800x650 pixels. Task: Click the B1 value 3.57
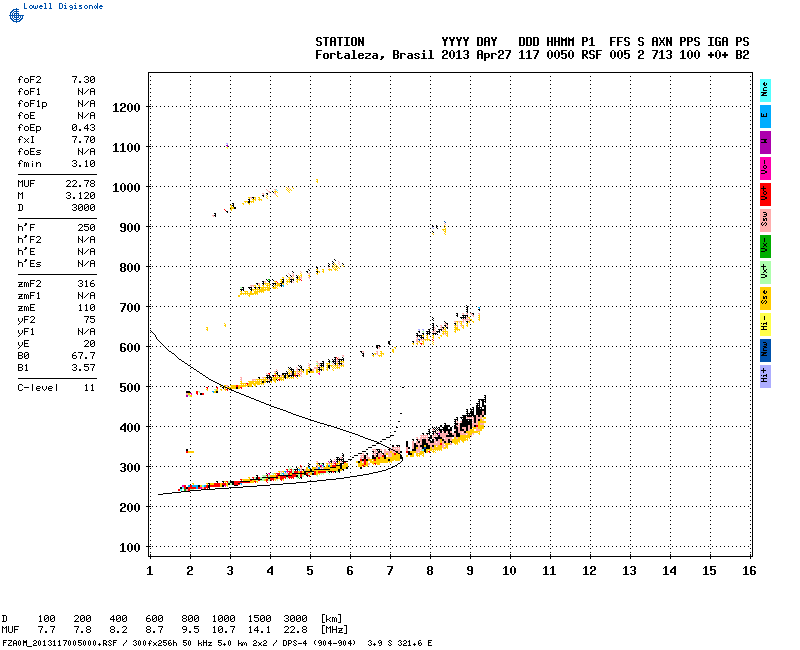click(83, 368)
